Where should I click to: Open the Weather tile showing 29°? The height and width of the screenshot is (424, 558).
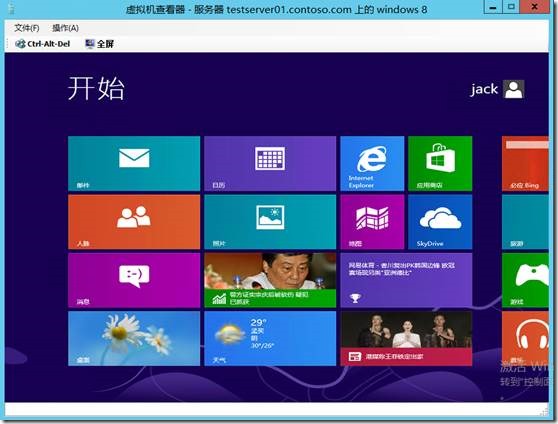click(270, 339)
